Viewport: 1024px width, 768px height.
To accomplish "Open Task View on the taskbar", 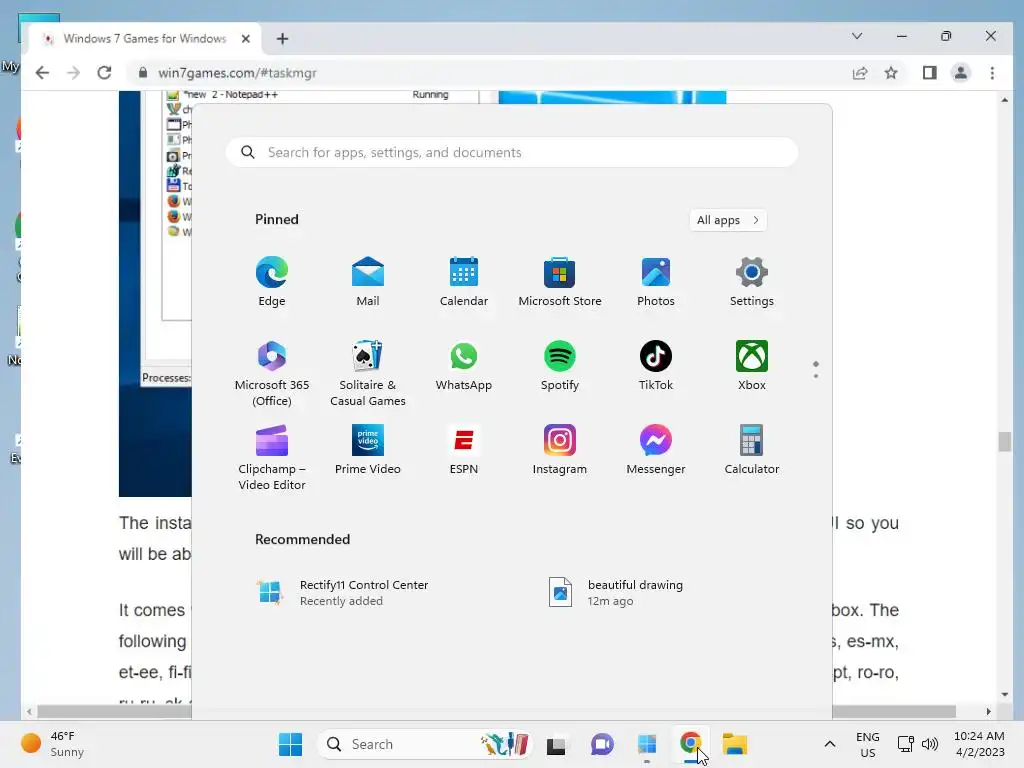I will tap(556, 744).
